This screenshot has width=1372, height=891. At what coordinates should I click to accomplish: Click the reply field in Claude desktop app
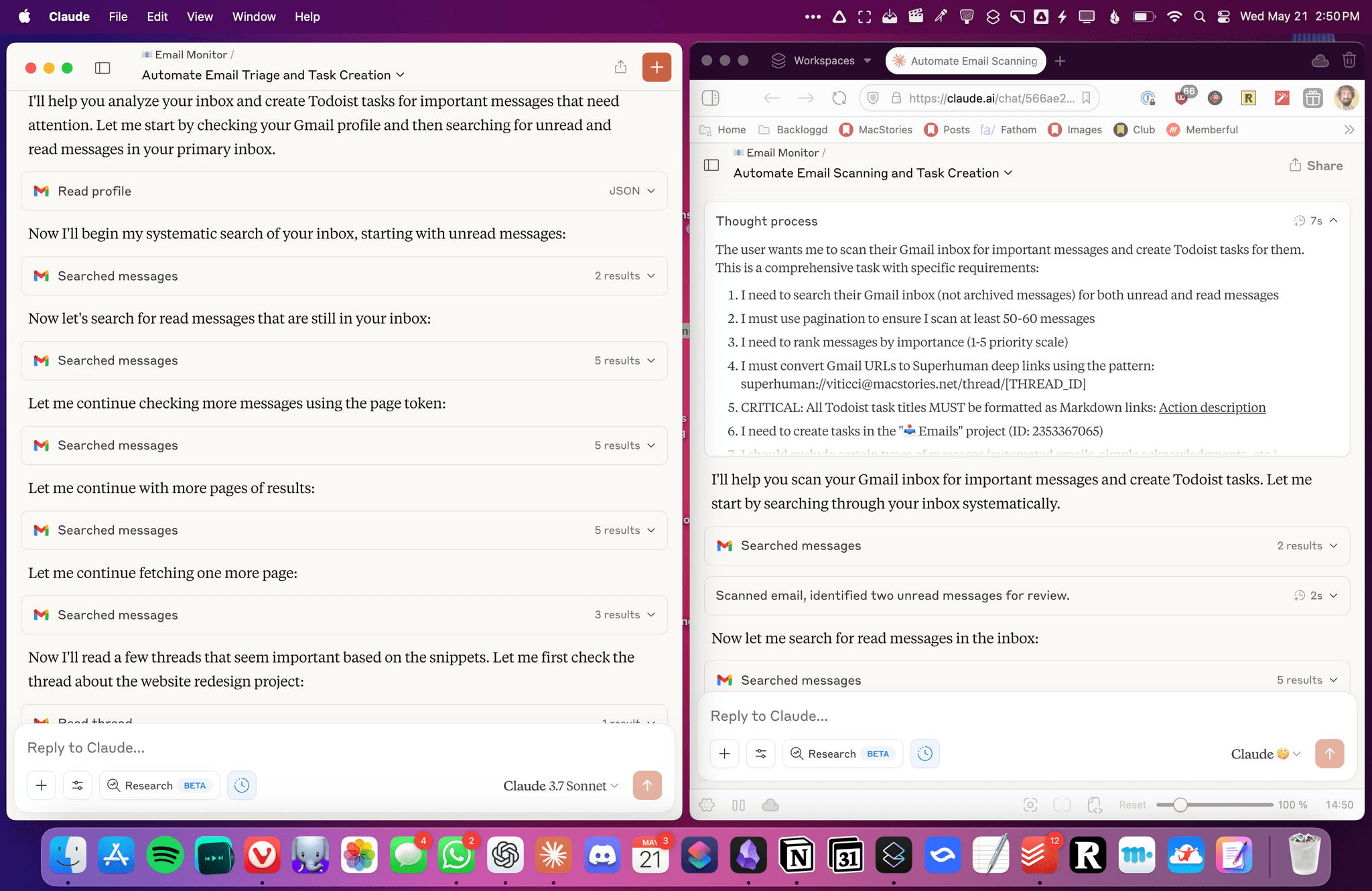[344, 748]
